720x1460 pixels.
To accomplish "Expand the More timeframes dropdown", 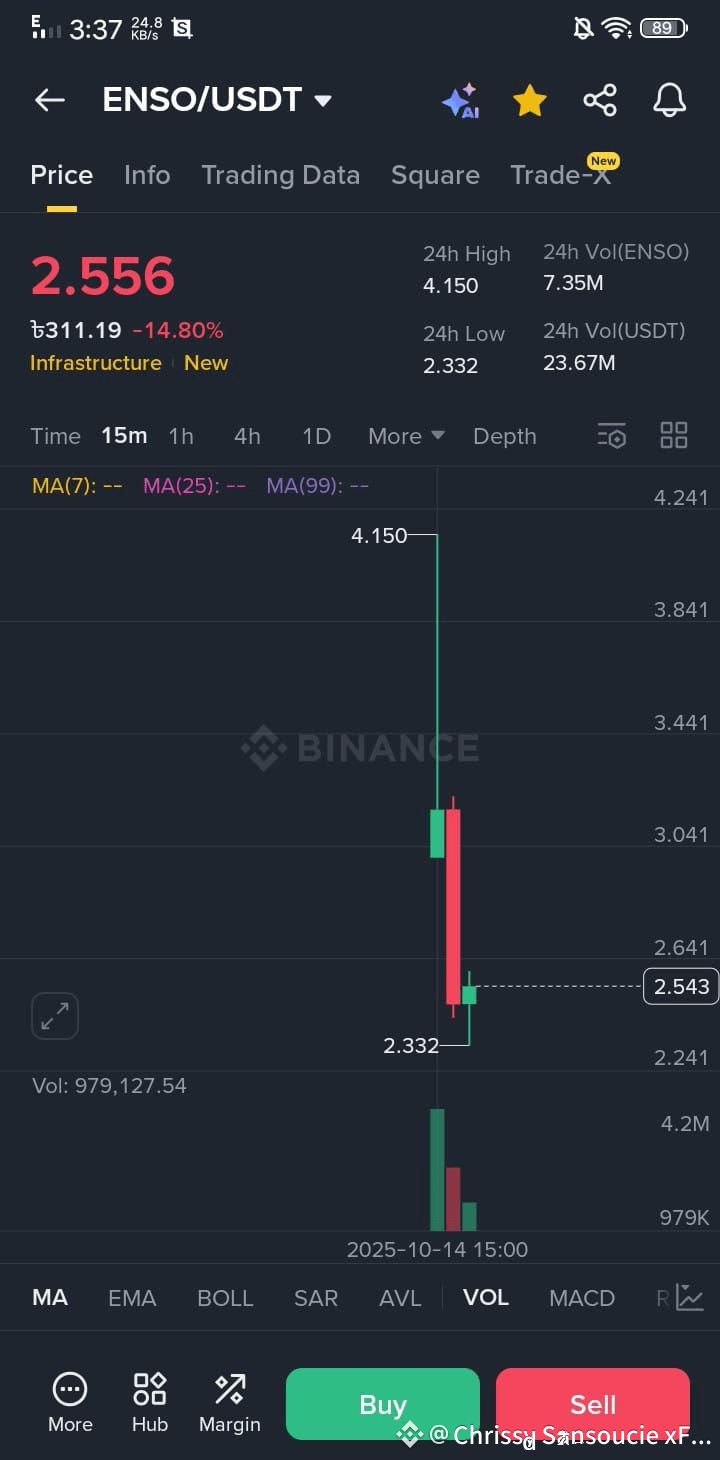I will [x=406, y=436].
